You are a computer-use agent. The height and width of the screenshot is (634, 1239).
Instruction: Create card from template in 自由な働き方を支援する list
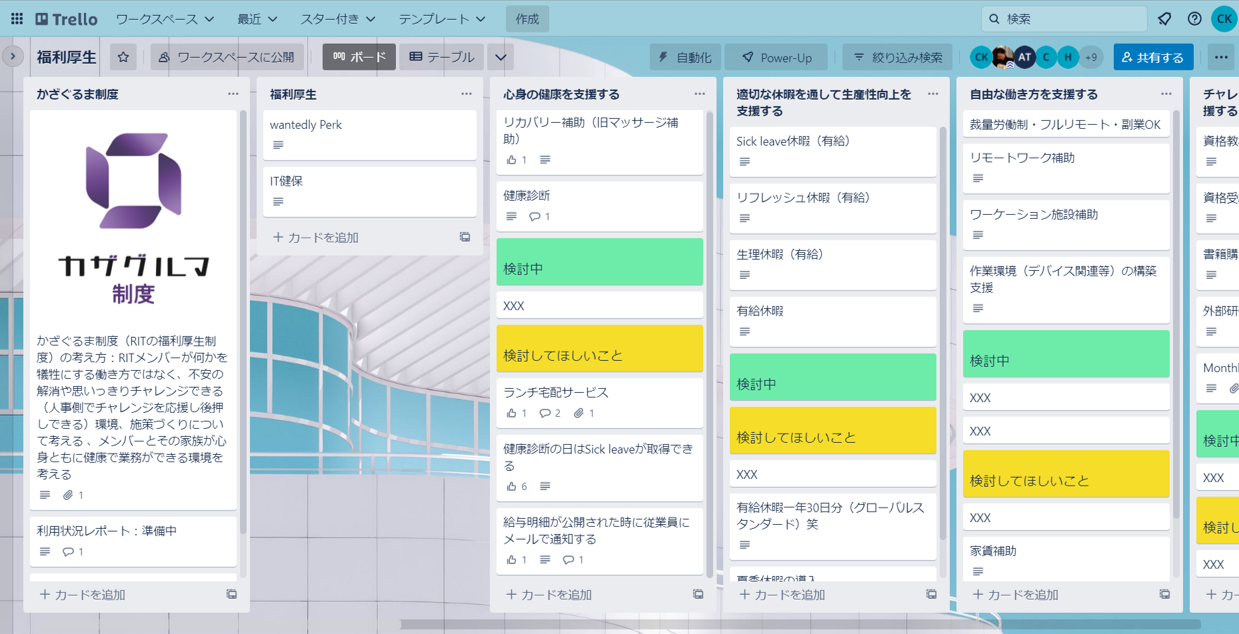click(x=1165, y=594)
